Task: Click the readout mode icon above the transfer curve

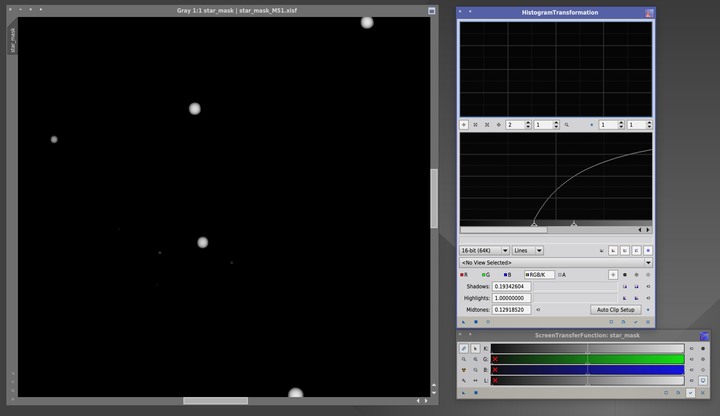Action: (464, 124)
